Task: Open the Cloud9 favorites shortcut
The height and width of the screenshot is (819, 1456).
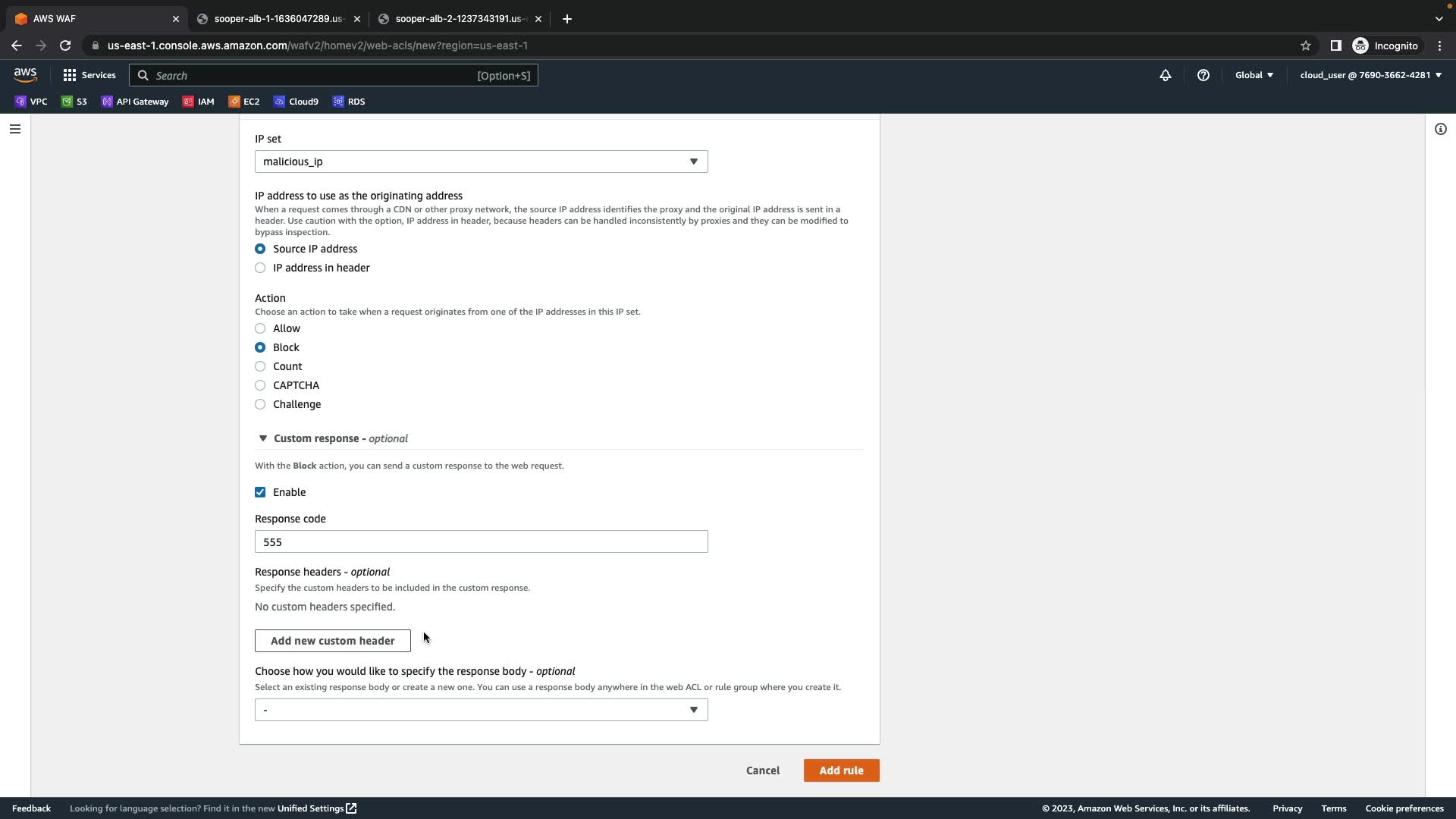Action: pyautogui.click(x=297, y=102)
